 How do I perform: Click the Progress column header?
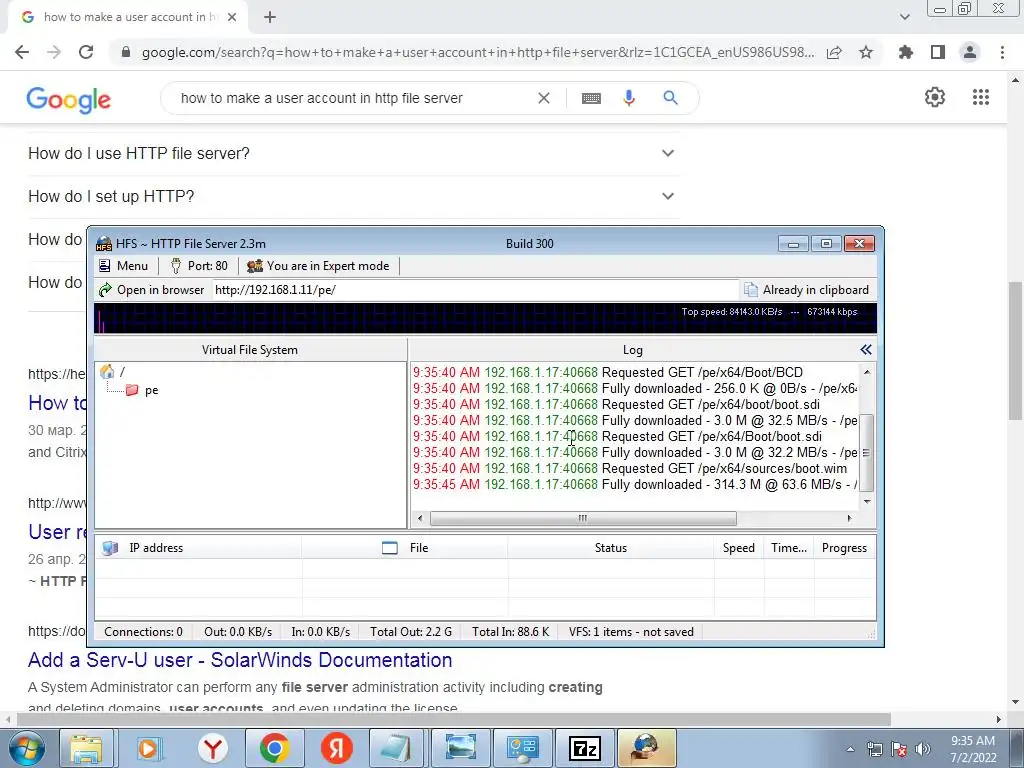[x=844, y=548]
